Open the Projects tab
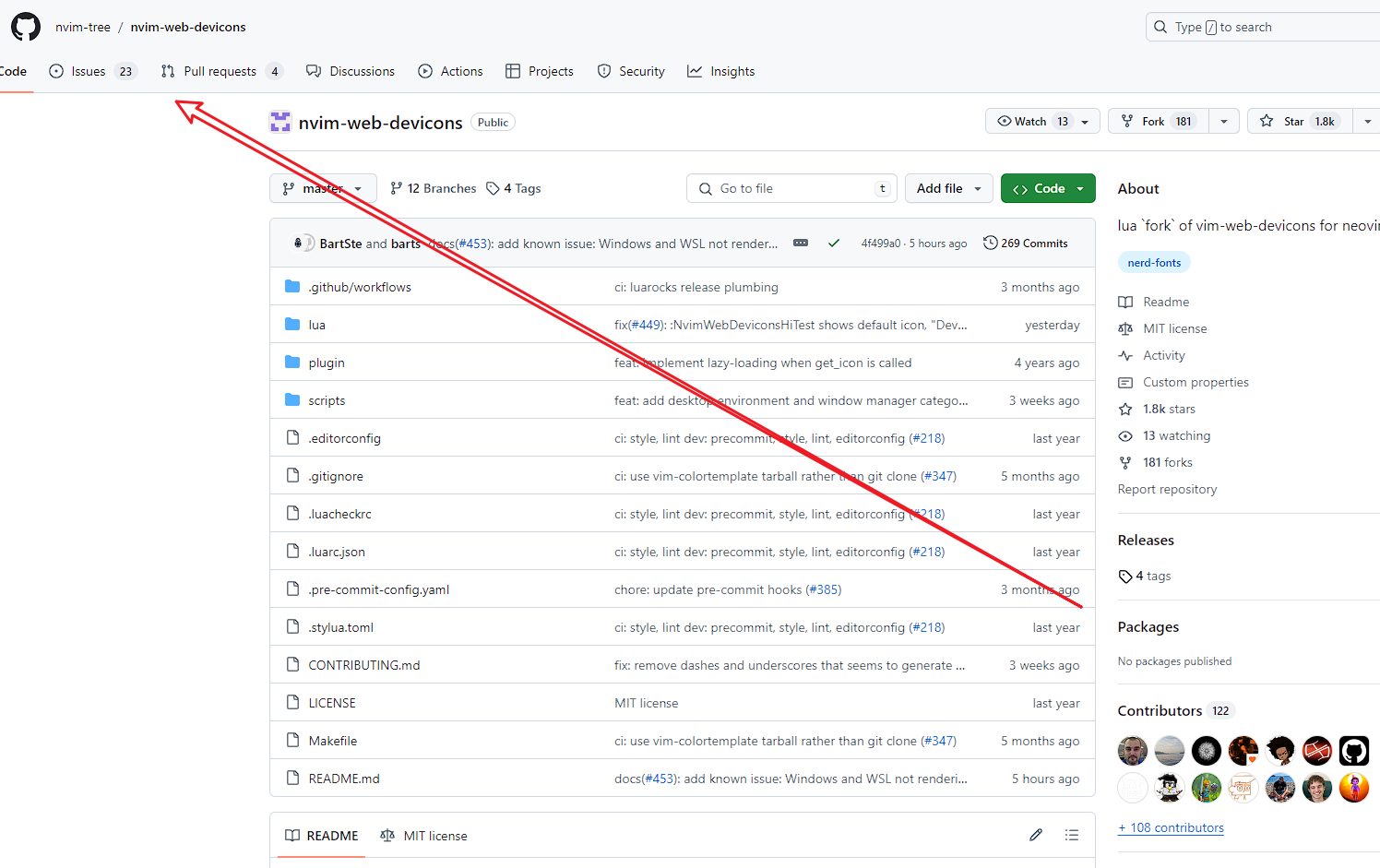Viewport: 1380px width, 868px height. 540,71
